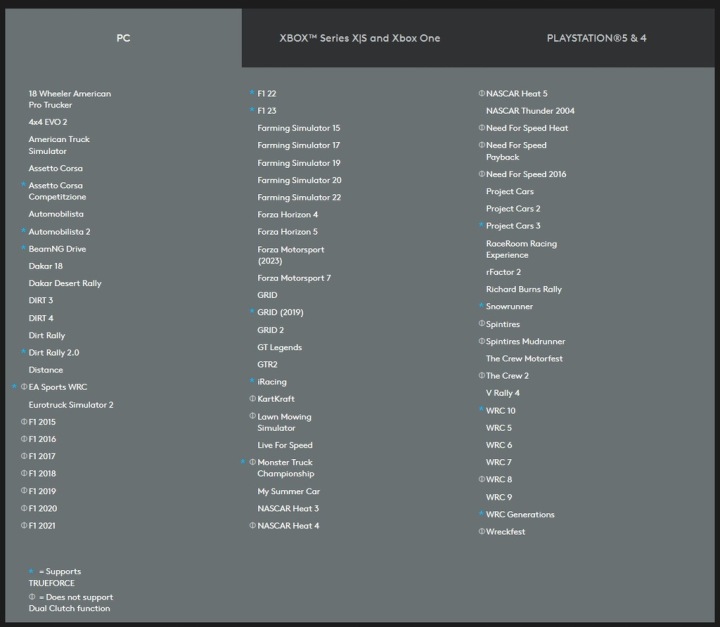Click Live For Speed

pos(285,445)
